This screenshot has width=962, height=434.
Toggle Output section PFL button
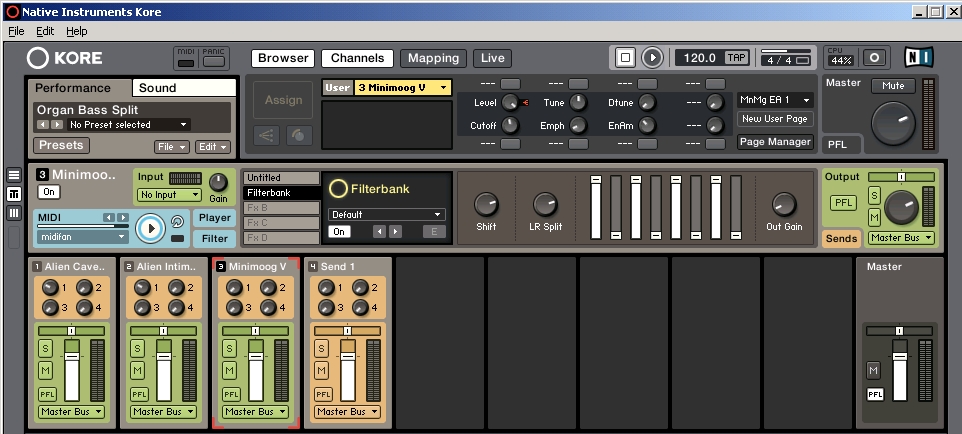(844, 203)
